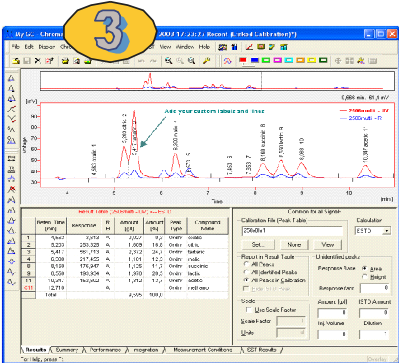
Task: Click the Calibration File name field
Action: click(292, 231)
